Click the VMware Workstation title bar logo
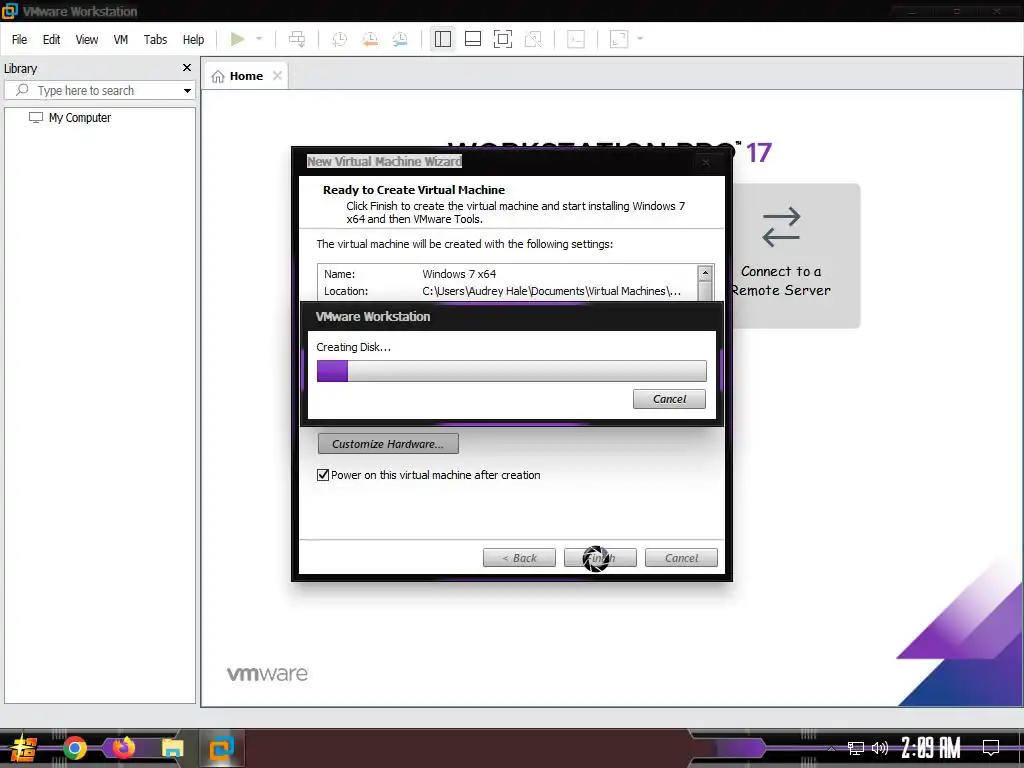Image resolution: width=1024 pixels, height=768 pixels. tap(10, 11)
